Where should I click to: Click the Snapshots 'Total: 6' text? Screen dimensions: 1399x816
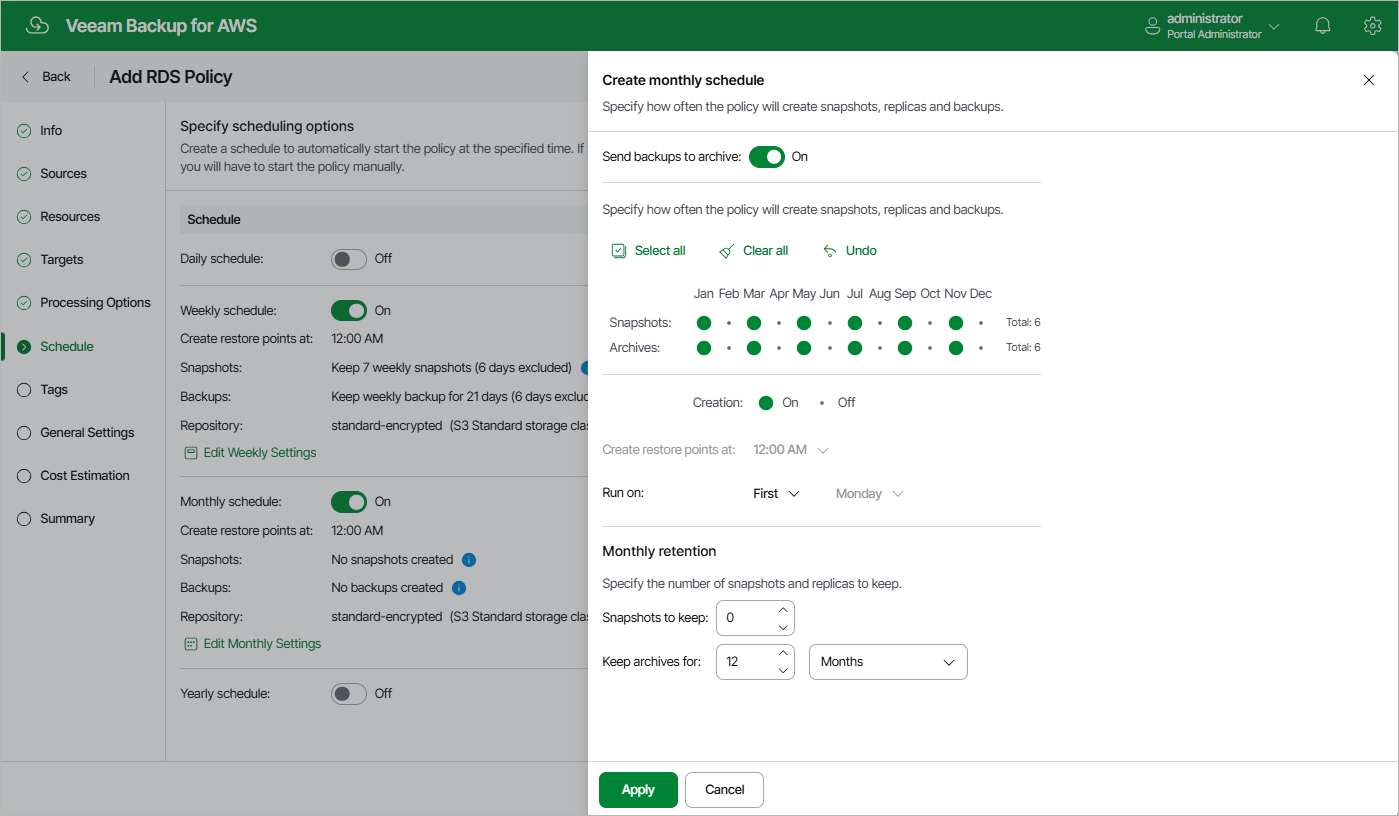click(1023, 323)
